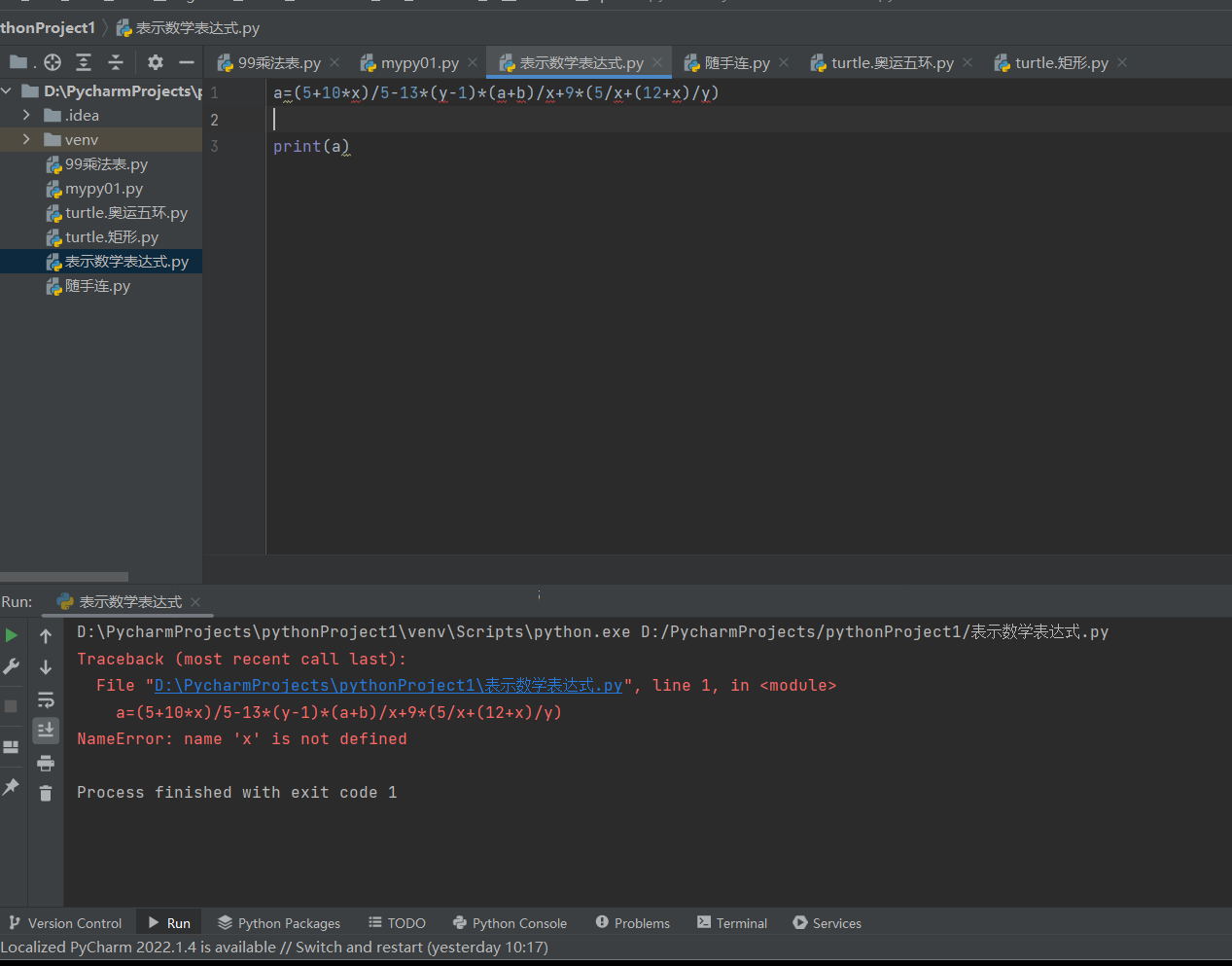Screen dimensions: 1232x966
Task: Select opened file in project tree
Action: pos(53,62)
